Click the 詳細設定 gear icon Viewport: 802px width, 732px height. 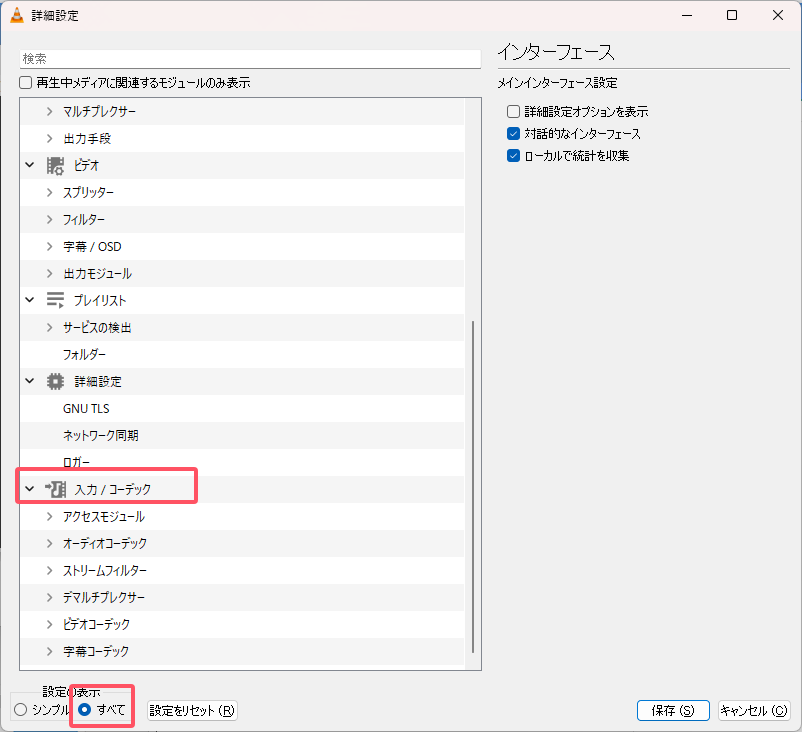pos(56,381)
